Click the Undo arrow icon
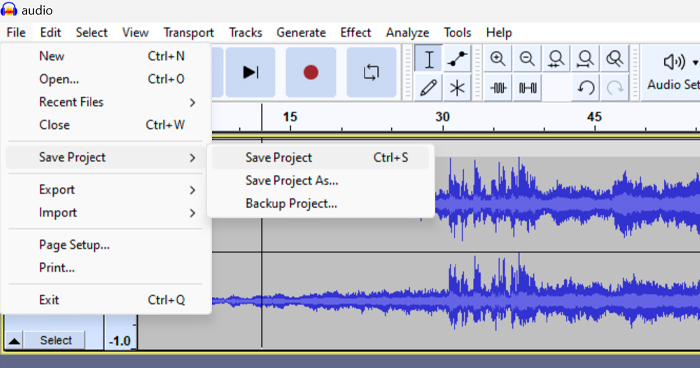 pos(585,88)
